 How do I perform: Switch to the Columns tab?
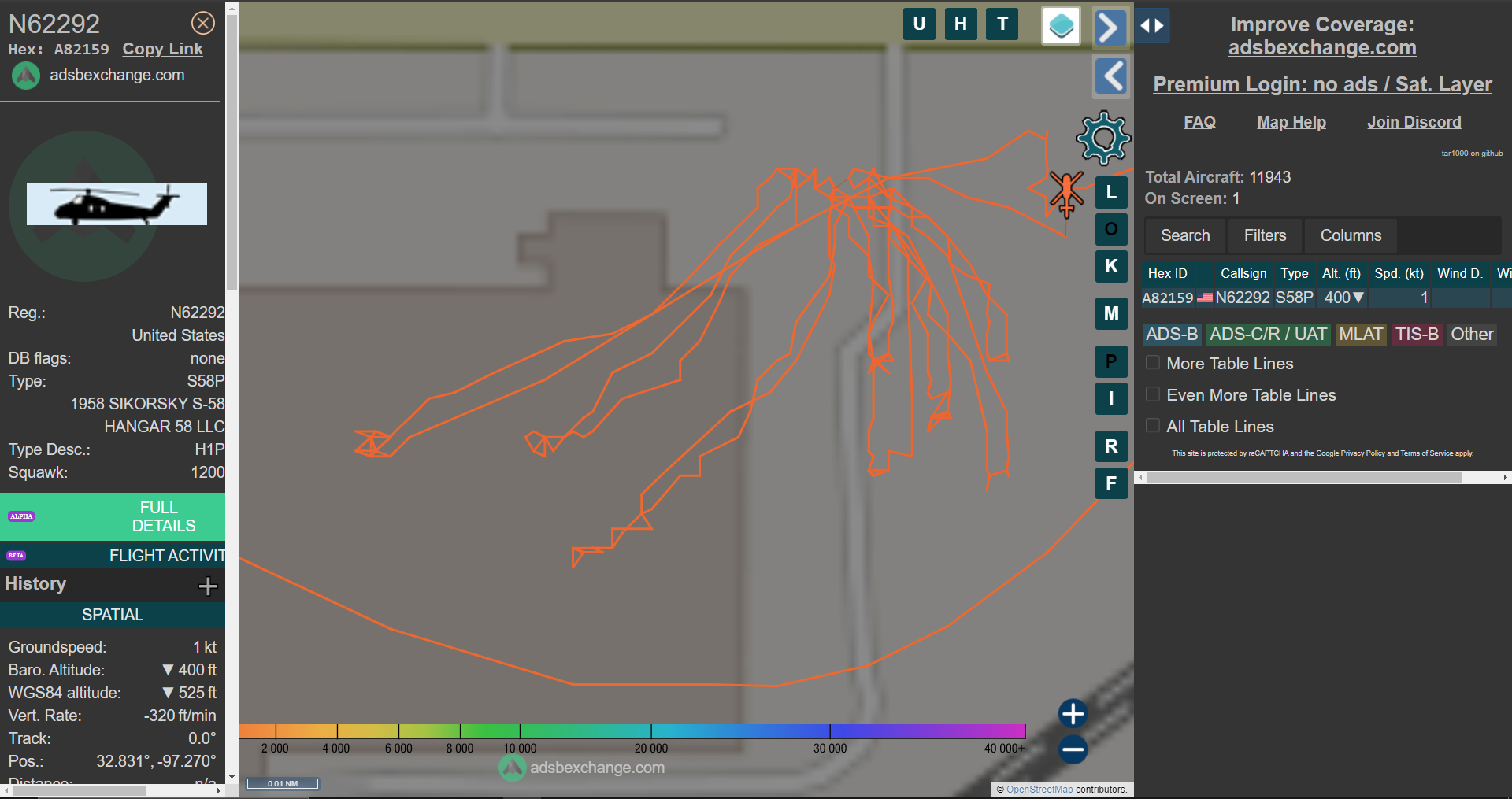pos(1351,235)
